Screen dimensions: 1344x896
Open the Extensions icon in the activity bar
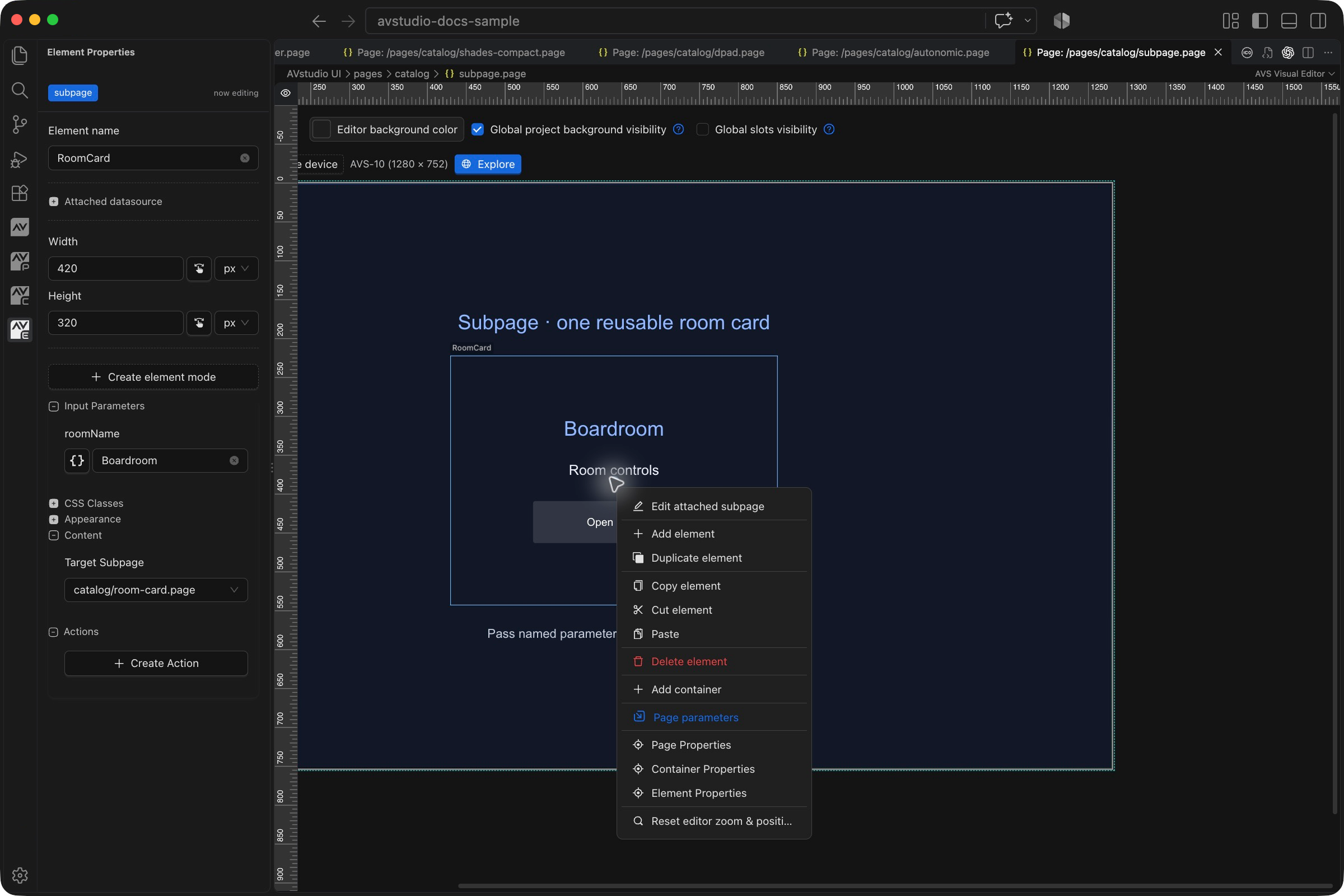(x=20, y=193)
